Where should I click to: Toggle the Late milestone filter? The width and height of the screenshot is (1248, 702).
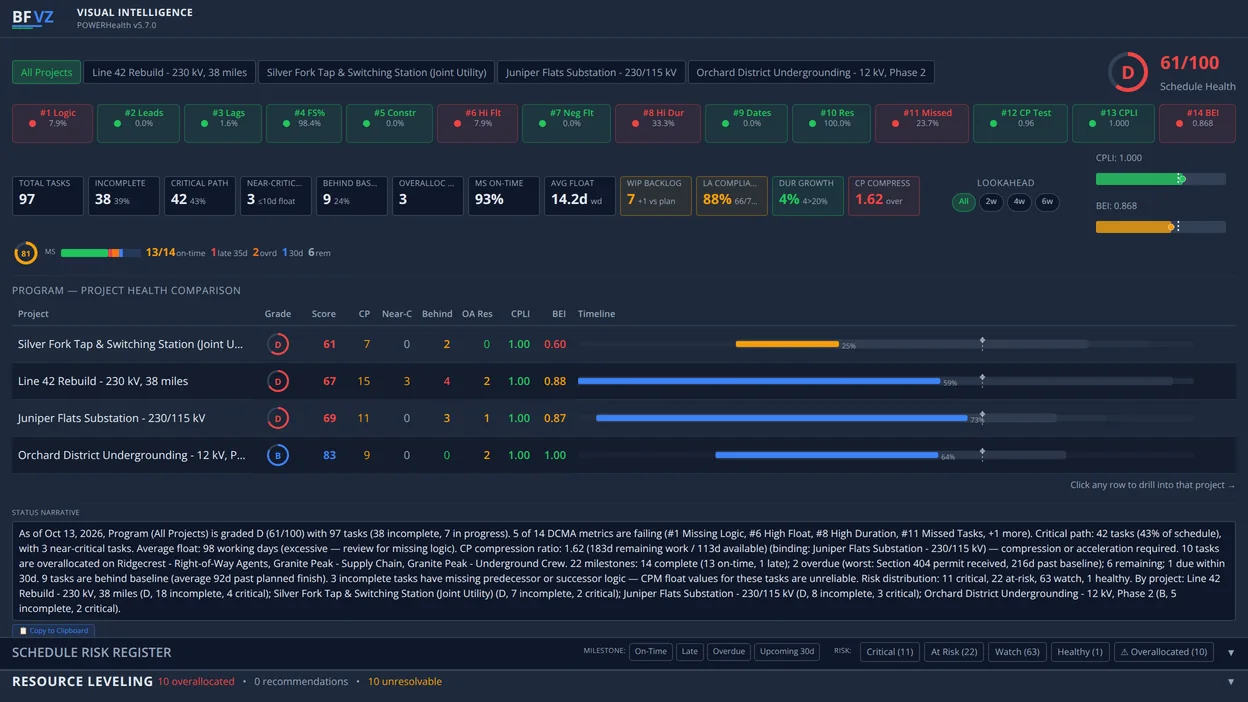click(690, 652)
